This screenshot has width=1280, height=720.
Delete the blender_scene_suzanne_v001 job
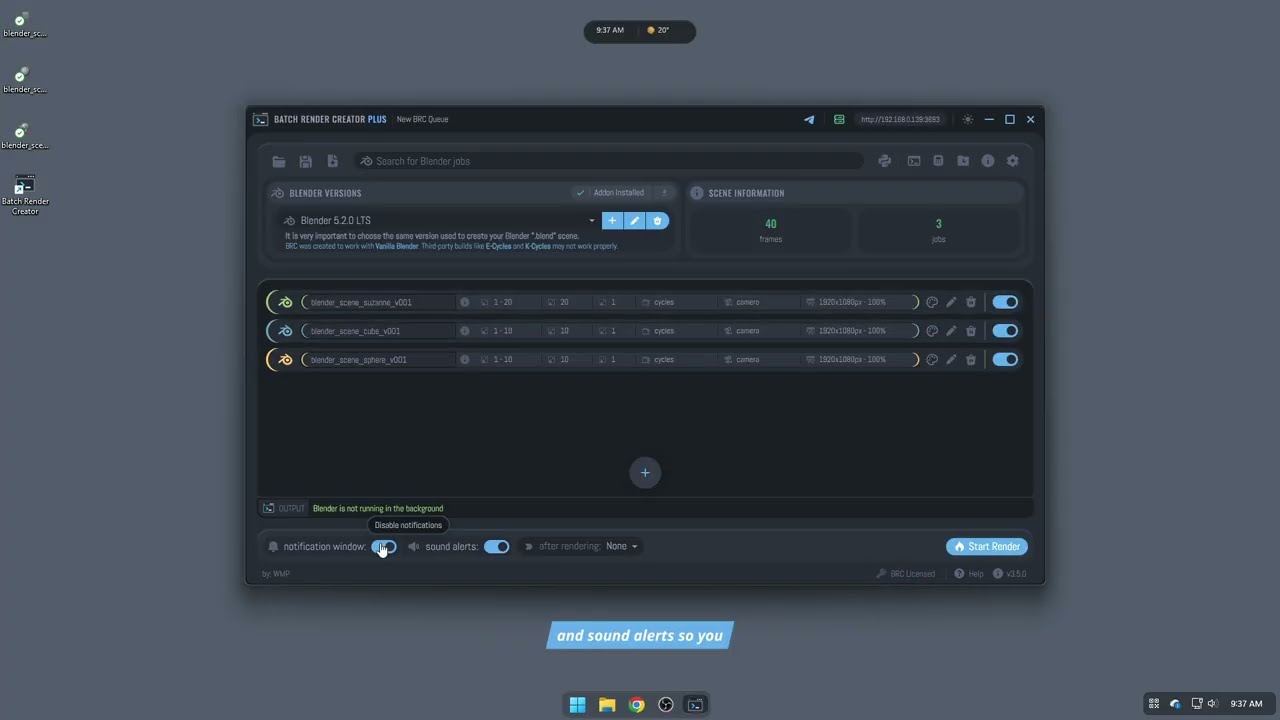point(970,302)
